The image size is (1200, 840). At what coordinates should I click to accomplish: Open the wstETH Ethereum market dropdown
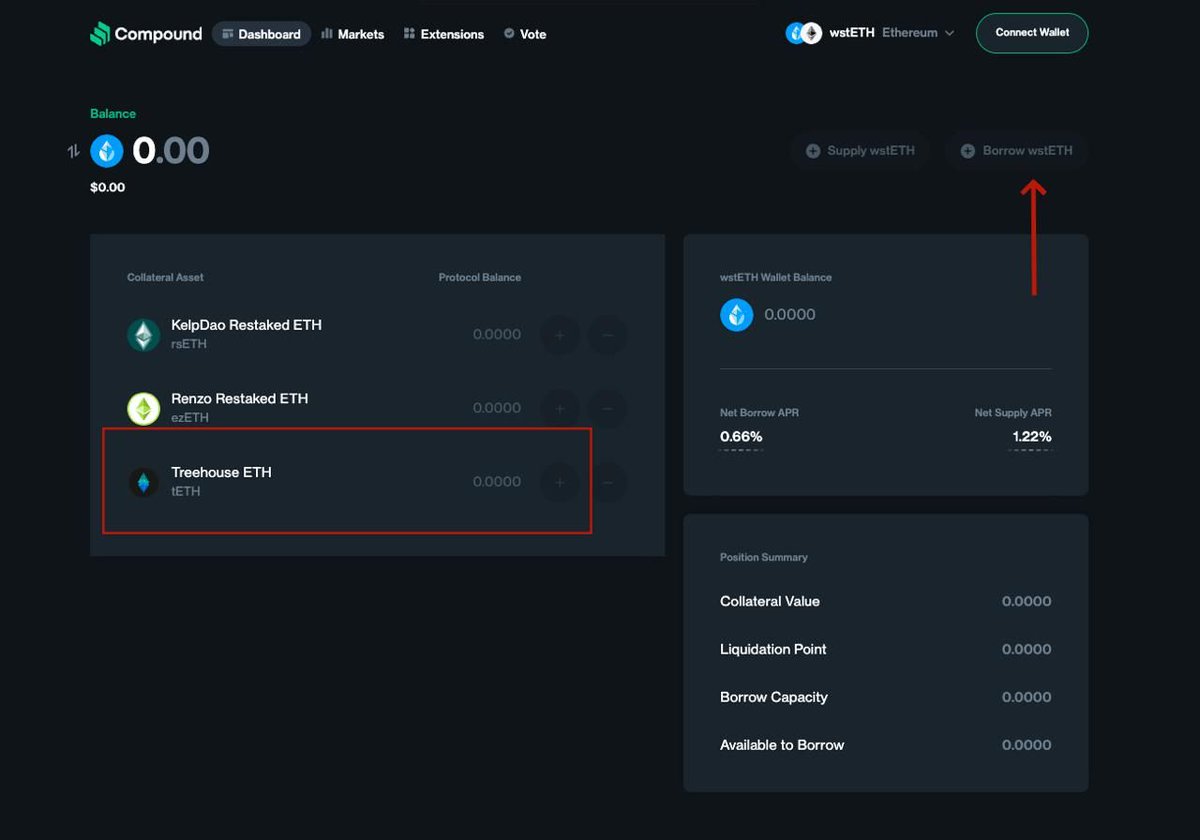[870, 33]
